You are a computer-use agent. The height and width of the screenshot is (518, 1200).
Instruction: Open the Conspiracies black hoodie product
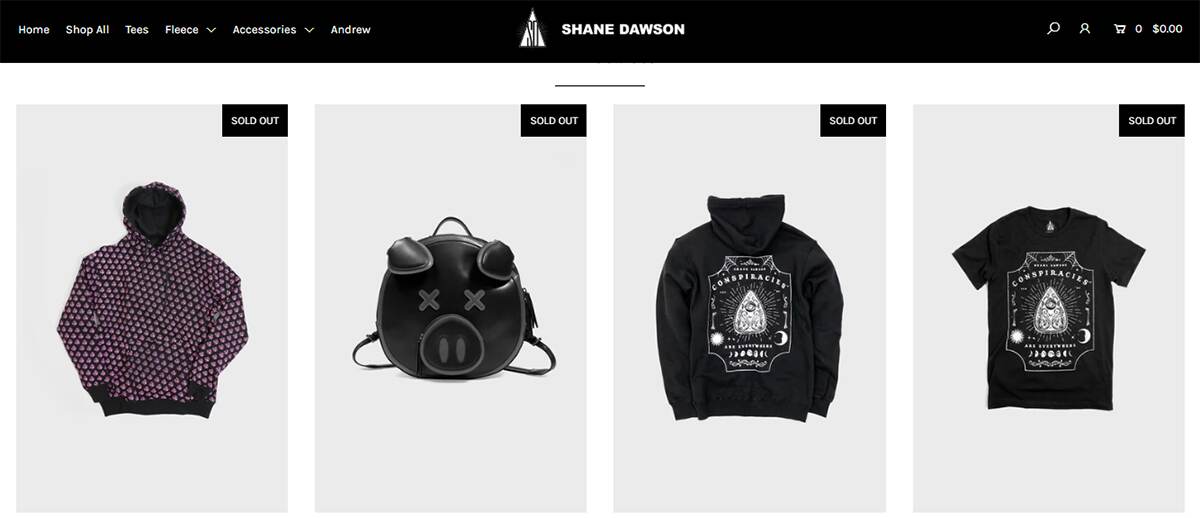750,309
